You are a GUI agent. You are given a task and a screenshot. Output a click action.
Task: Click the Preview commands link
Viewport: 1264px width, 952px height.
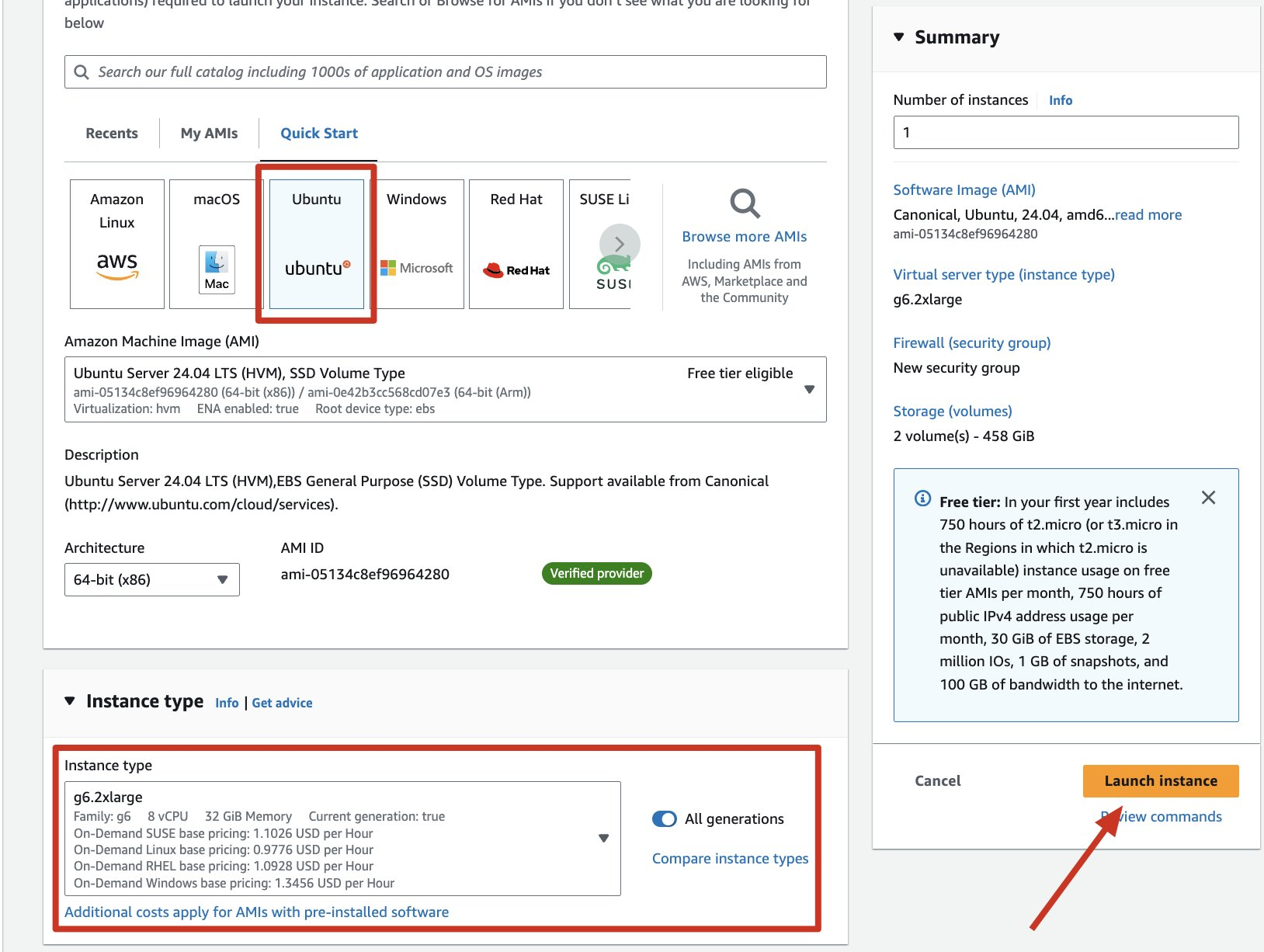pyautogui.click(x=1162, y=817)
